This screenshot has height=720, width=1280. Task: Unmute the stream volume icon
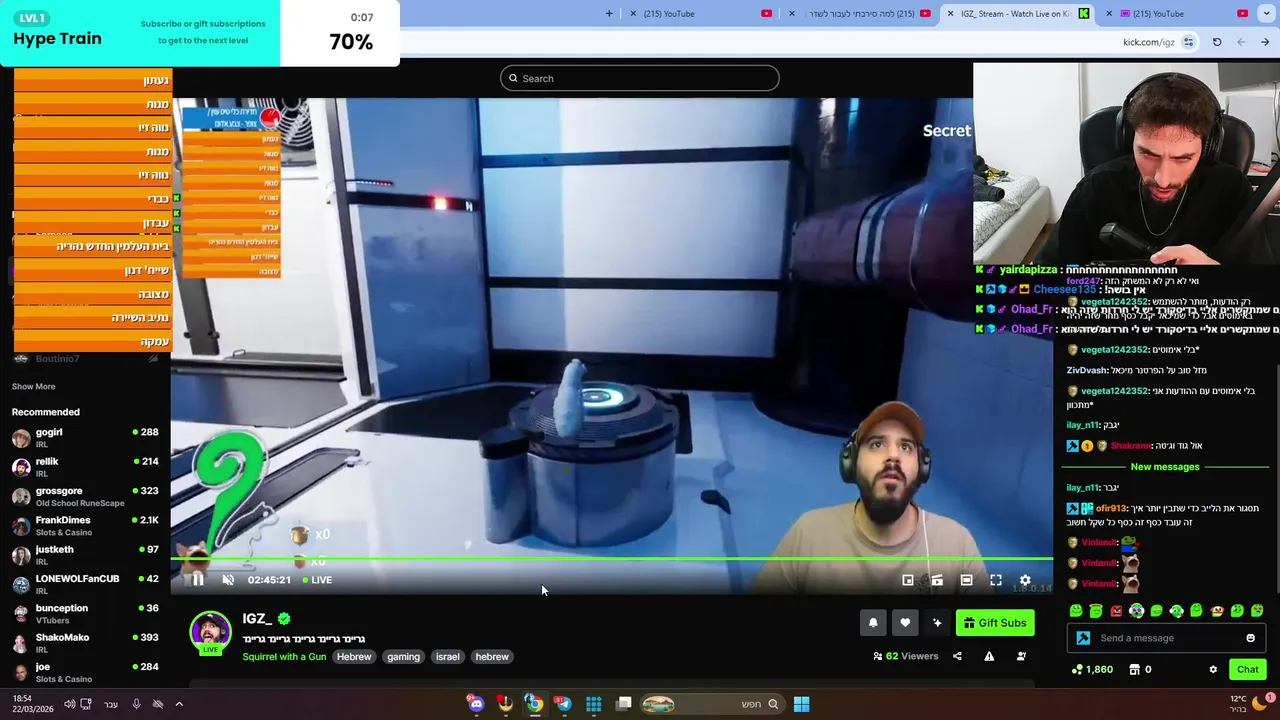pos(228,580)
